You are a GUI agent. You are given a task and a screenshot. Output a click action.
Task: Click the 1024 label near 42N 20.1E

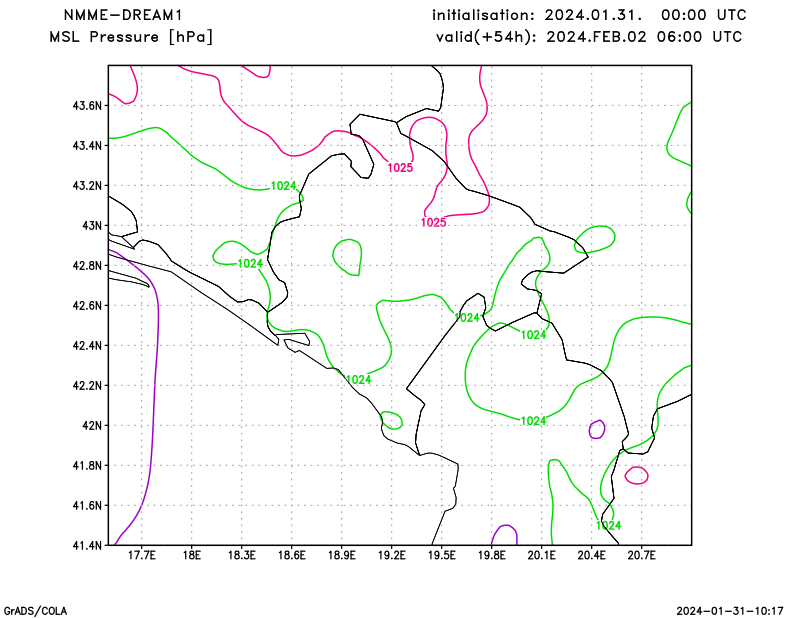pos(533,421)
